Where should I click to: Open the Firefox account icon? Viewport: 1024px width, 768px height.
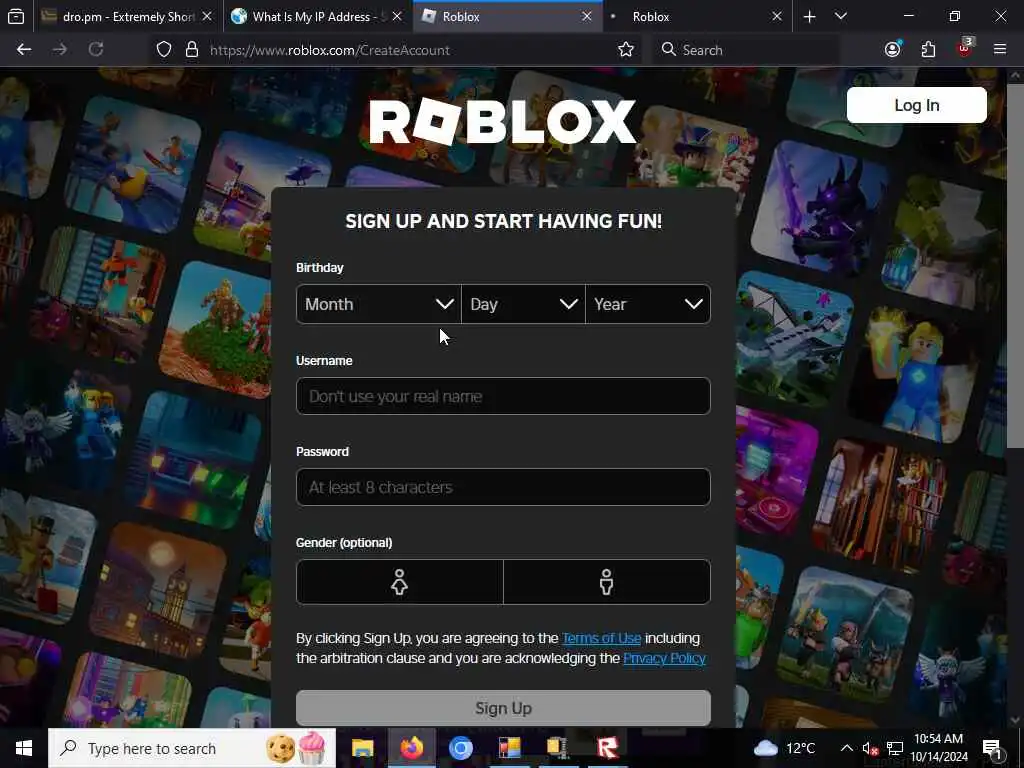tap(893, 50)
